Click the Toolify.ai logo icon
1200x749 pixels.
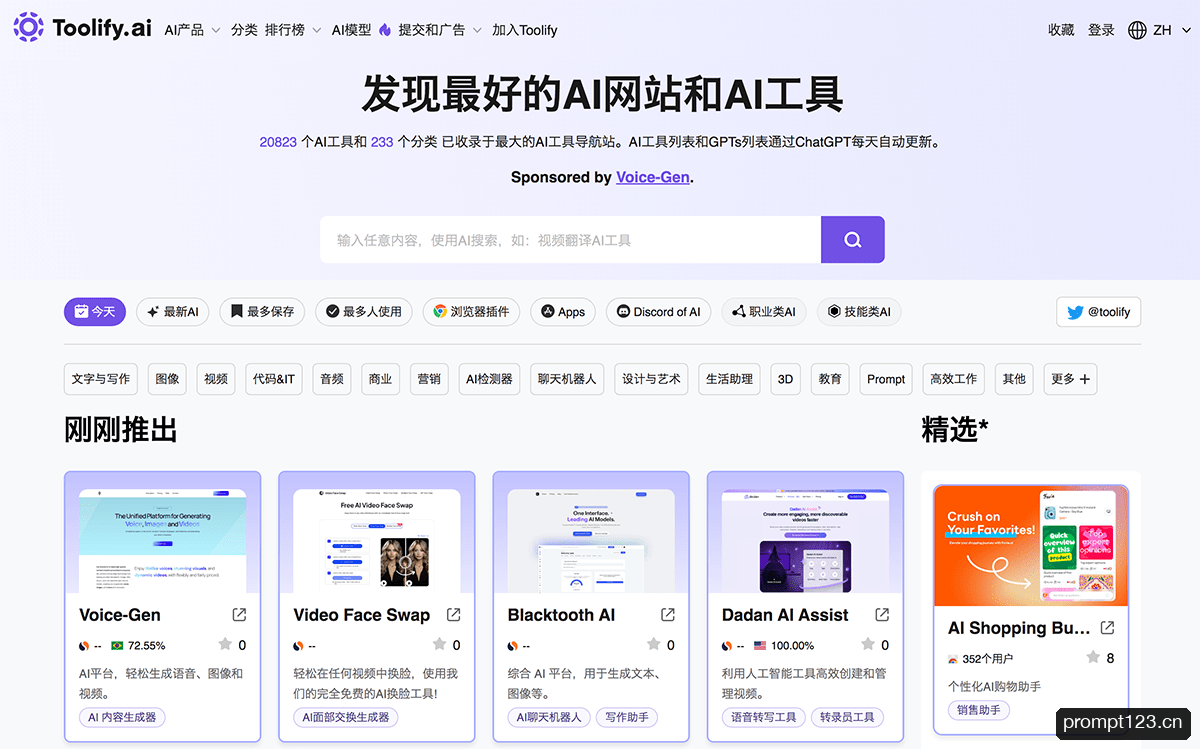click(28, 27)
